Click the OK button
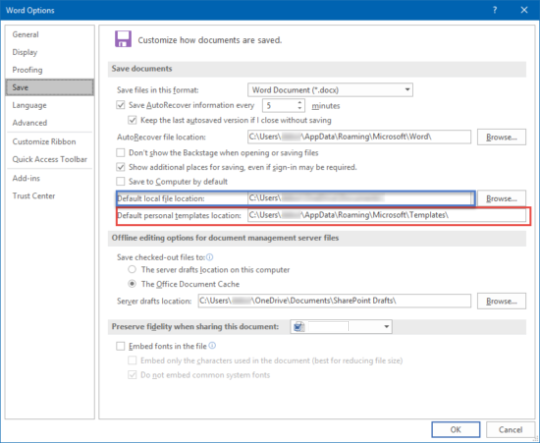The height and width of the screenshot is (443, 540). tap(456, 430)
